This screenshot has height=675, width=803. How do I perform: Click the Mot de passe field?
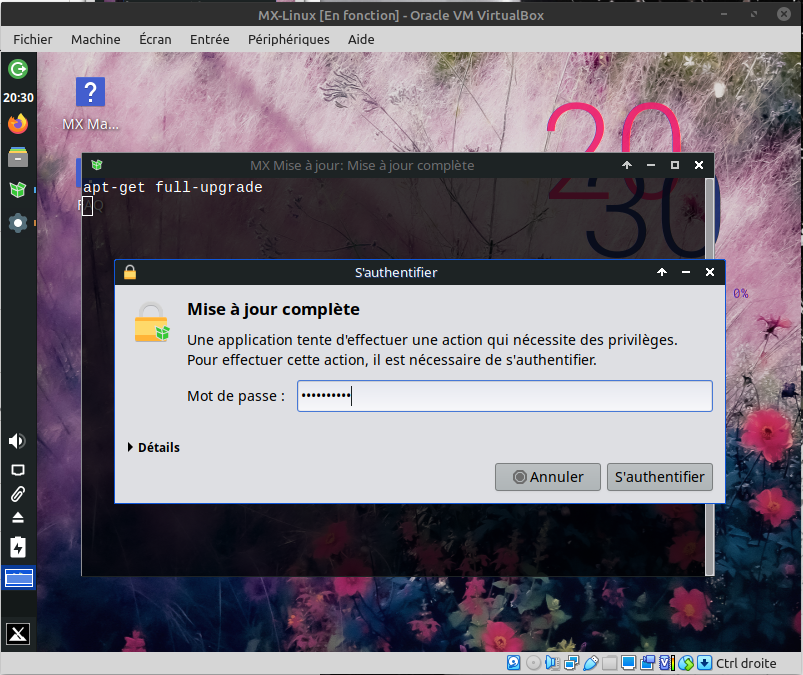pyautogui.click(x=504, y=396)
